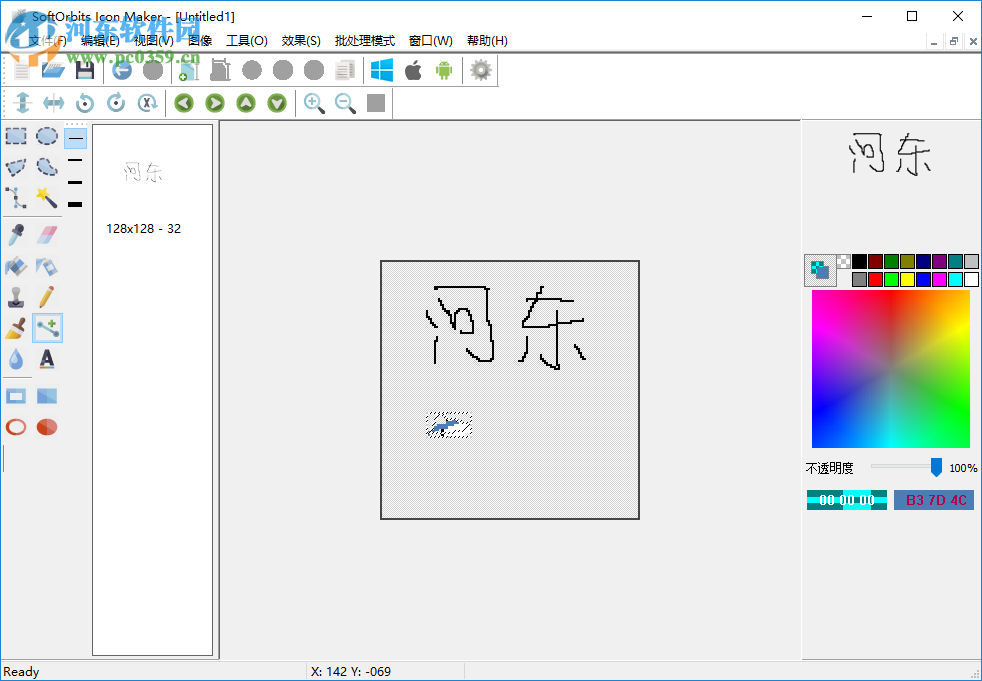Open the 窗口(W) menu

pyautogui.click(x=428, y=41)
